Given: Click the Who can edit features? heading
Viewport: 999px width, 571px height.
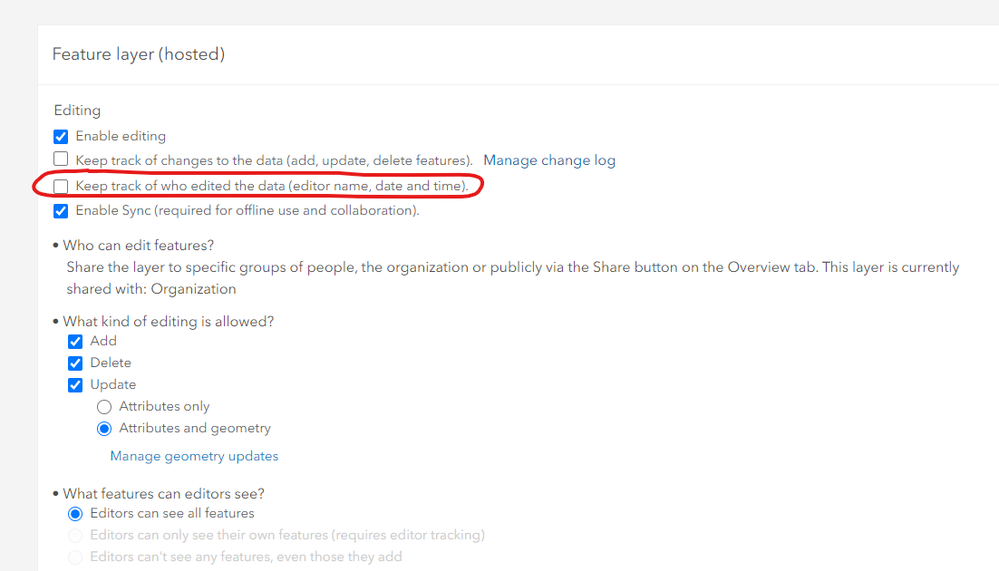Looking at the screenshot, I should (138, 245).
